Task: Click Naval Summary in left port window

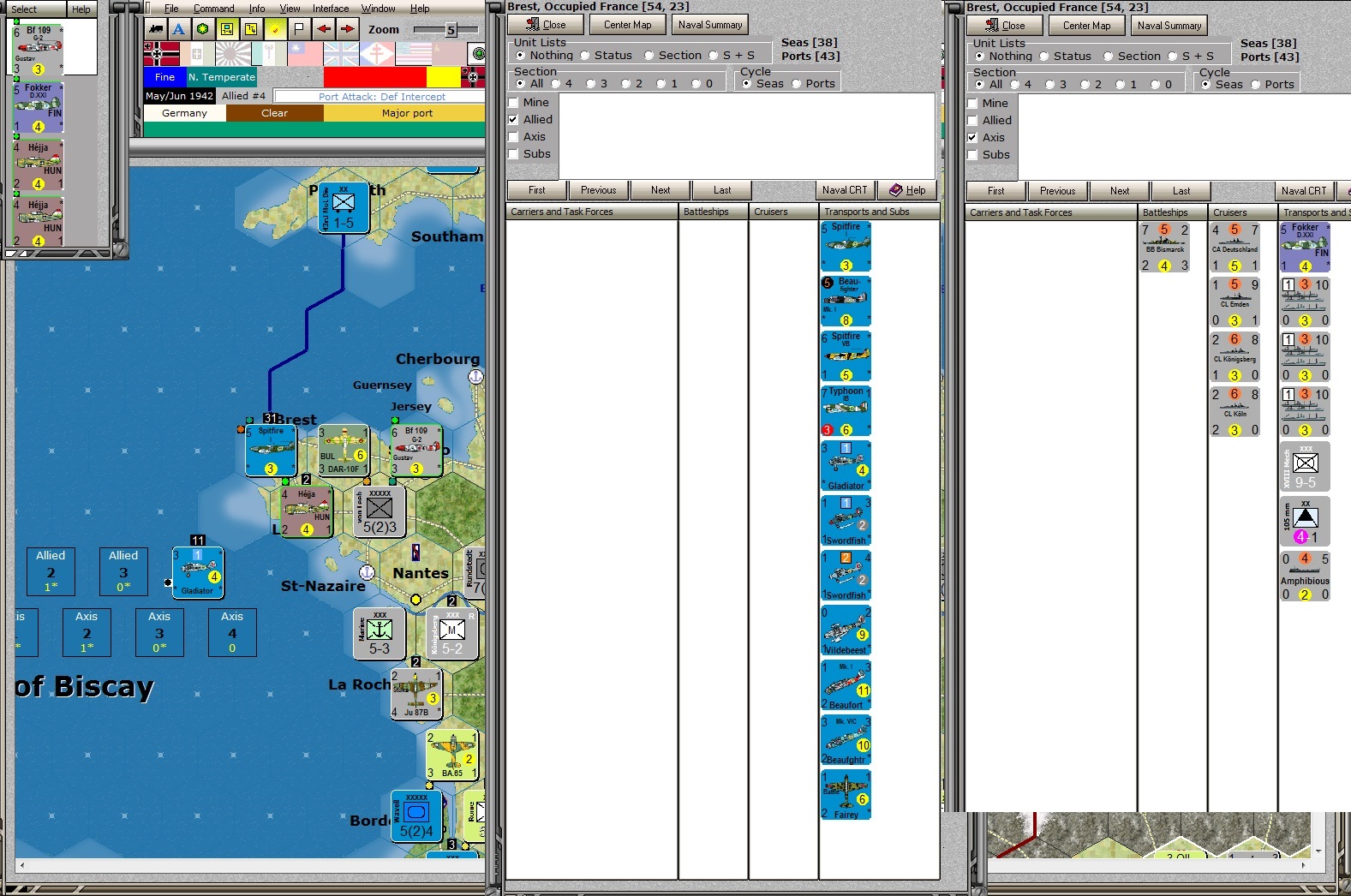Action: click(710, 25)
